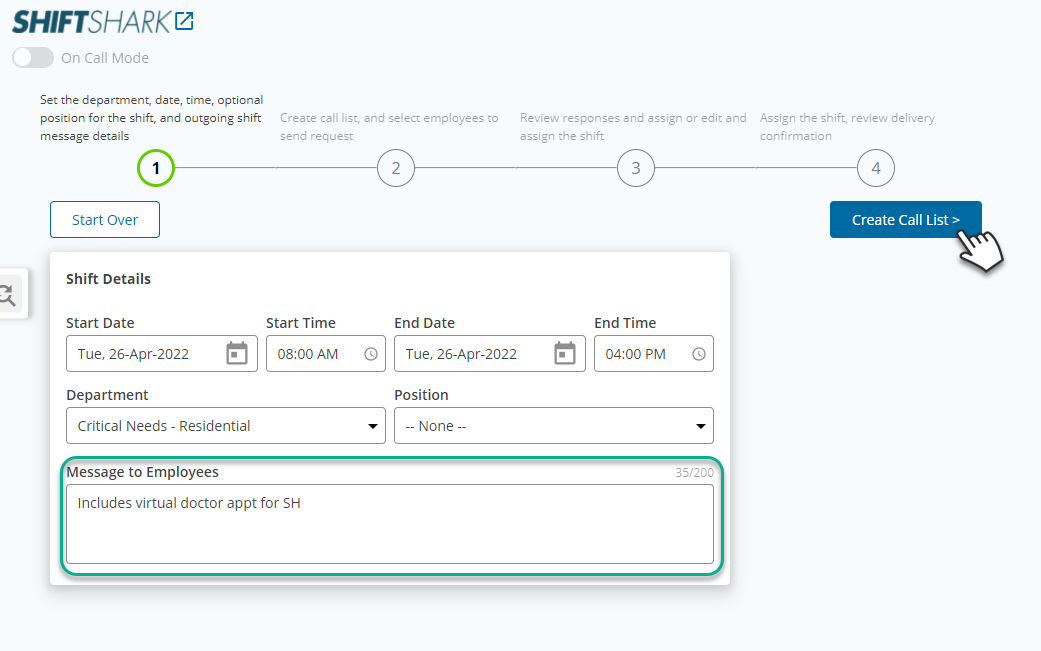Screen dimensions: 1041x651
Task: Open the End Date calendar picker icon
Action: 565,353
